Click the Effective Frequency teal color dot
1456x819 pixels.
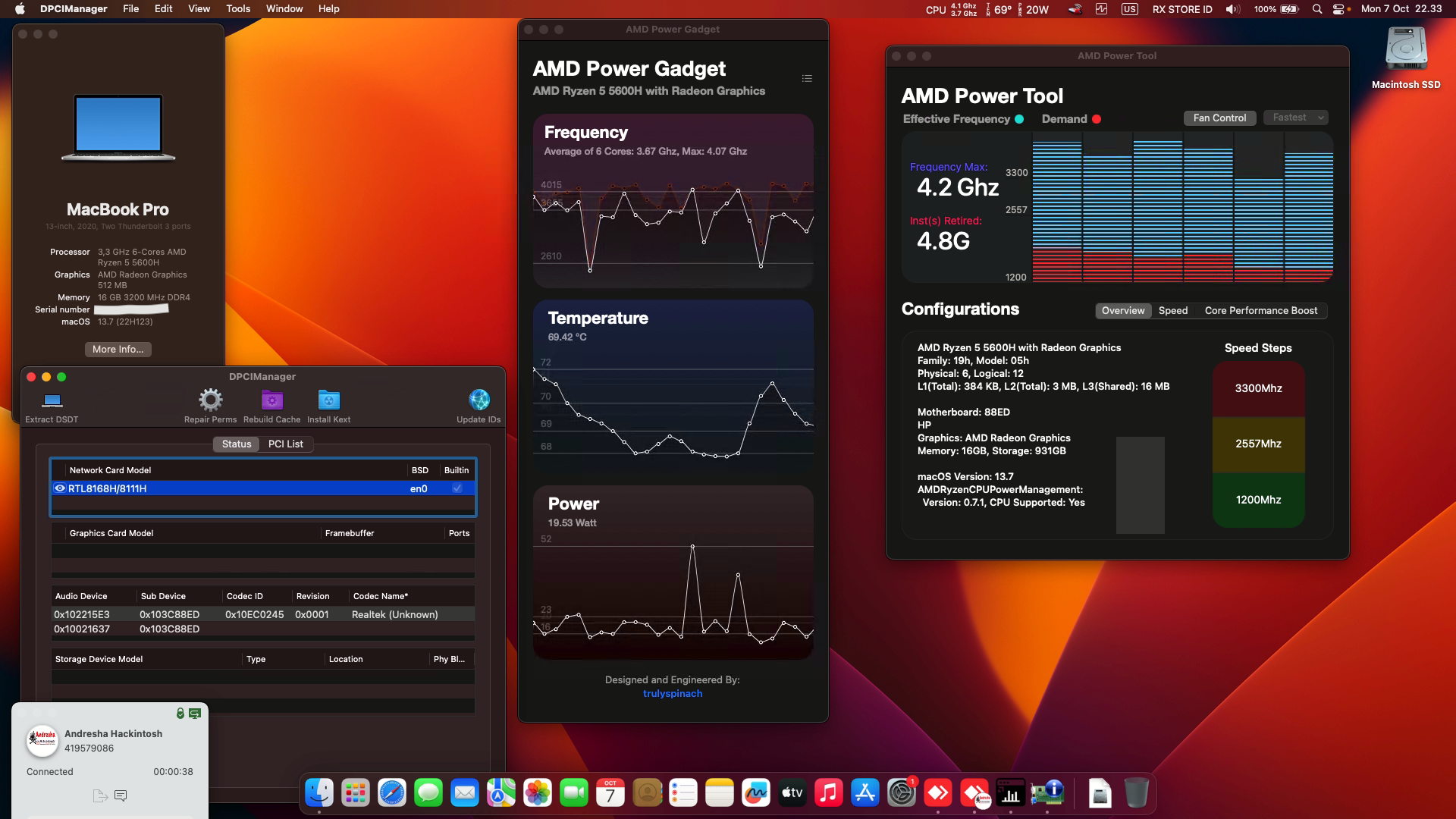click(x=1019, y=118)
